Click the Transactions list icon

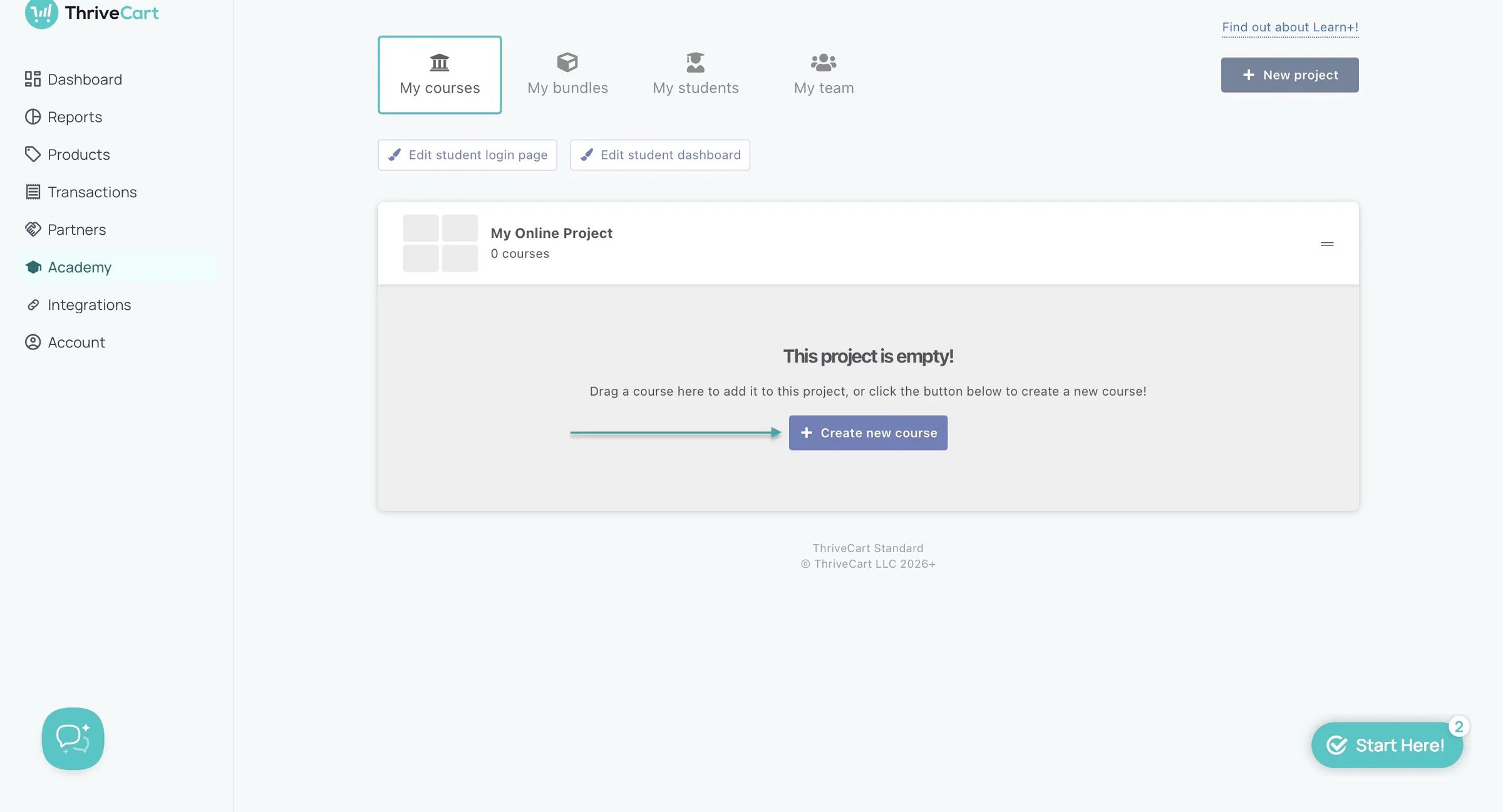[33, 192]
